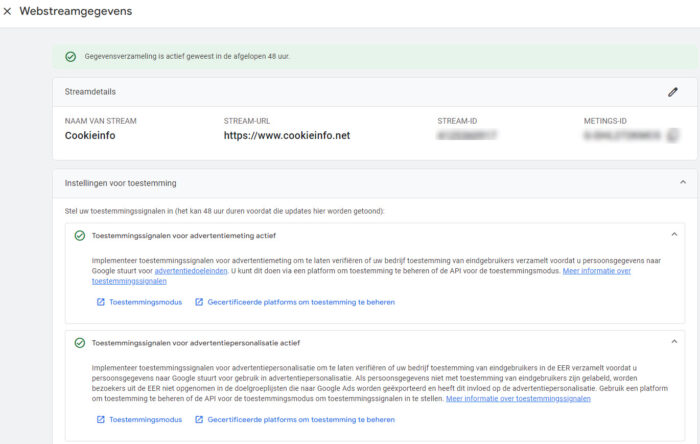Click external-link icon before Toestemmingsmodus in advertentiemeting card
The width and height of the screenshot is (700, 444).
coord(100,302)
